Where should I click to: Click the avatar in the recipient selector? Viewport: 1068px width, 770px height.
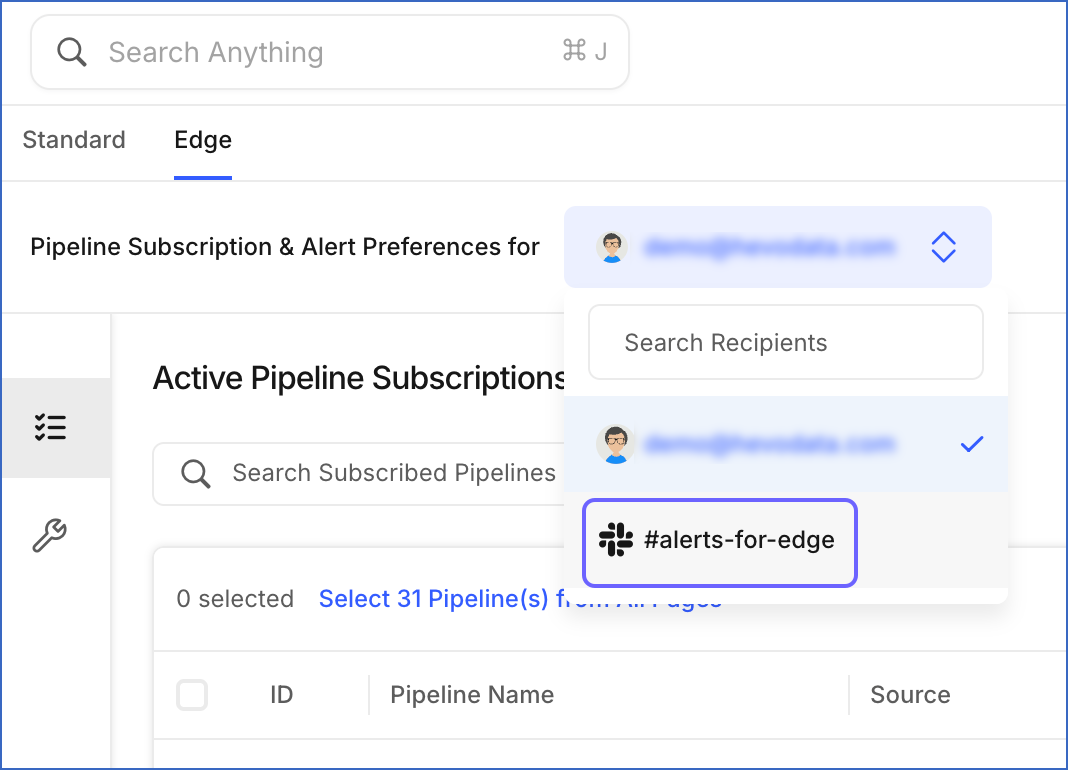613,247
